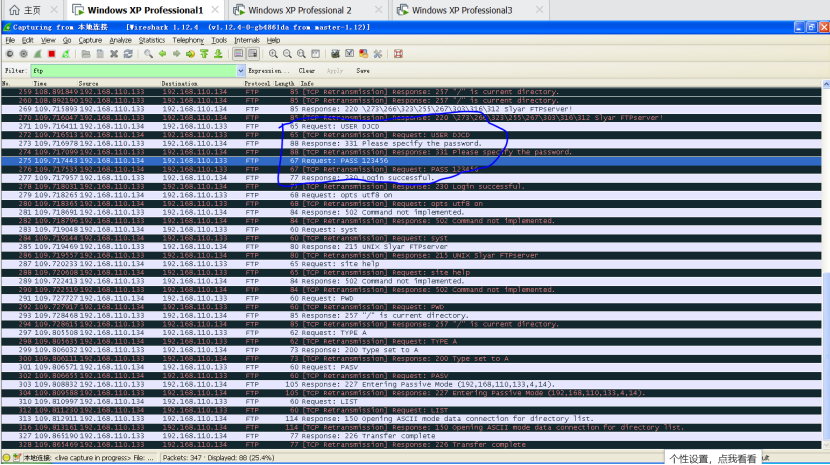The height and width of the screenshot is (465, 830).
Task: Open the Go menu
Action: (x=67, y=40)
